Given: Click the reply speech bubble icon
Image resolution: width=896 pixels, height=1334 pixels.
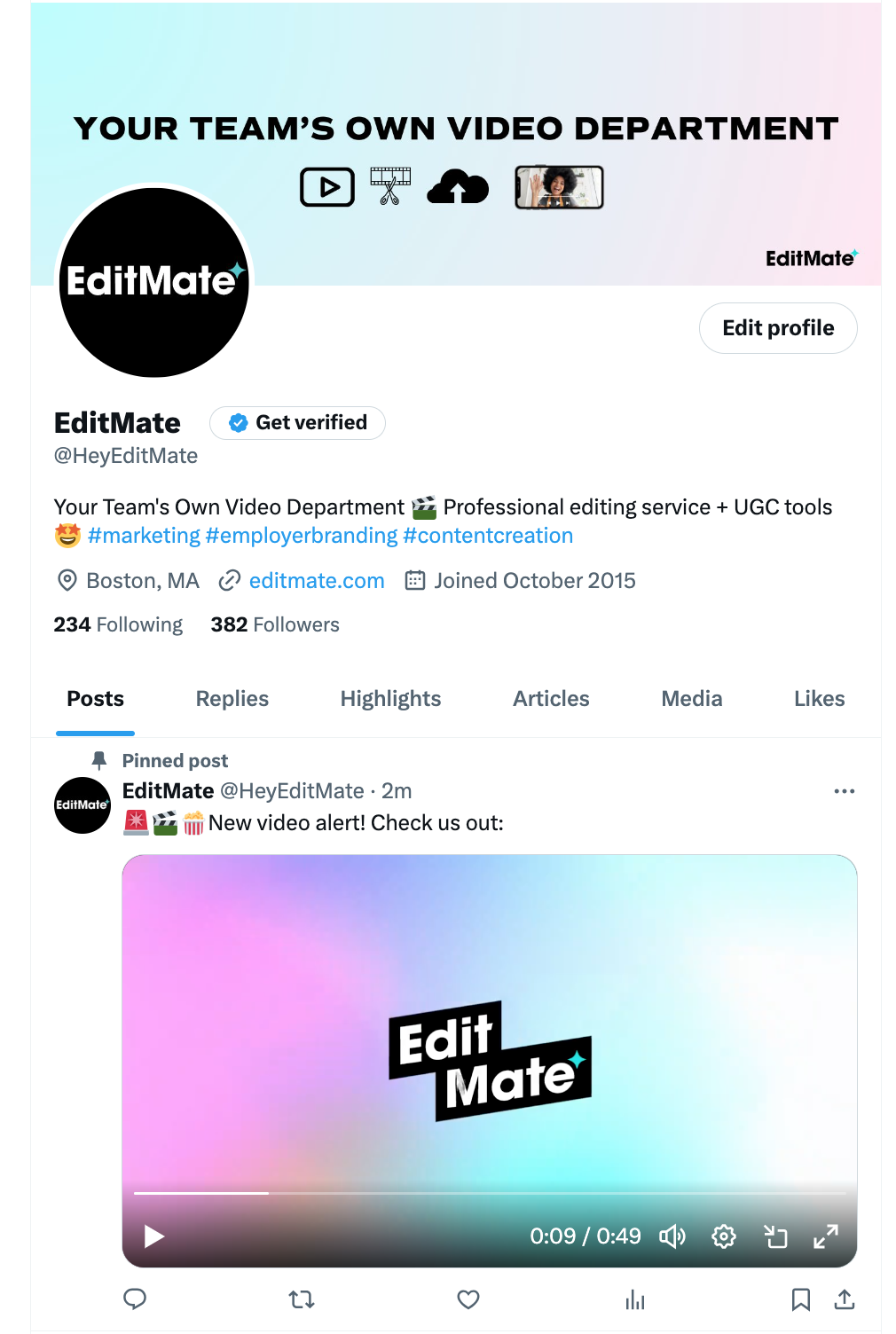Looking at the screenshot, I should click(135, 1299).
